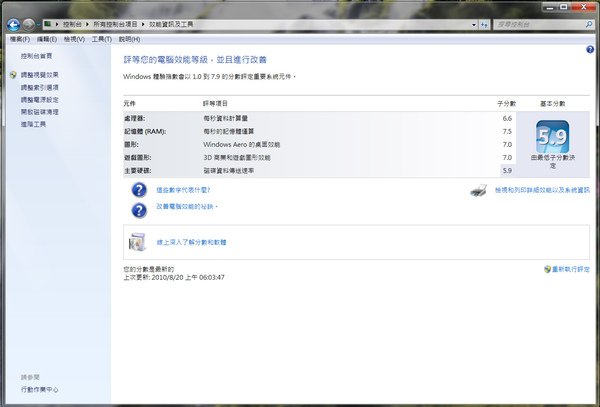Select 效能資訊及工具 in the address breadcrumb

(x=171, y=24)
